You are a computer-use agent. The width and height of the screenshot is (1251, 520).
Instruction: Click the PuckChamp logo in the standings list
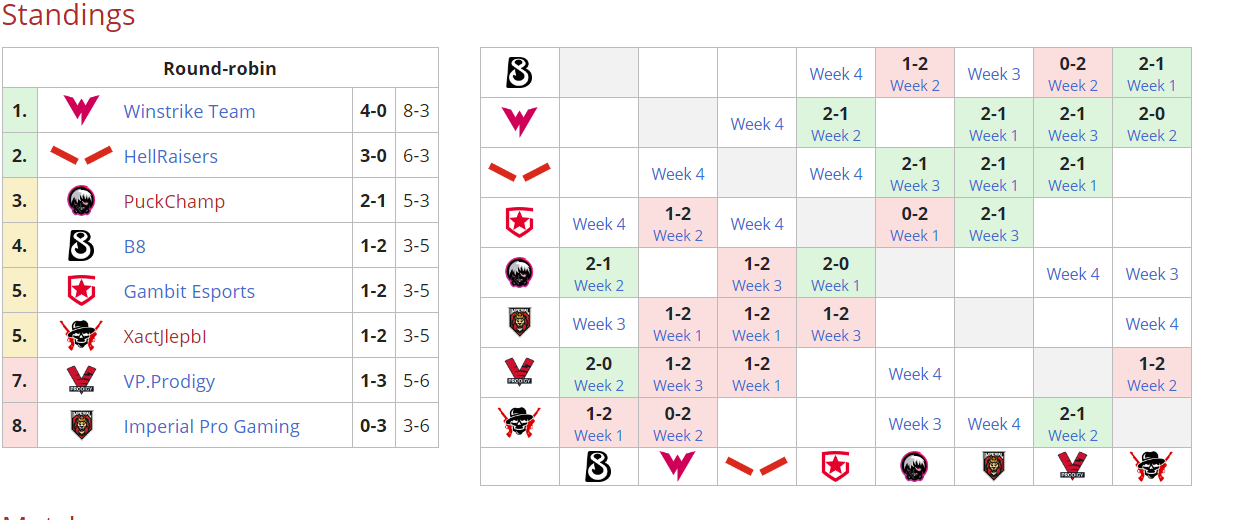80,201
